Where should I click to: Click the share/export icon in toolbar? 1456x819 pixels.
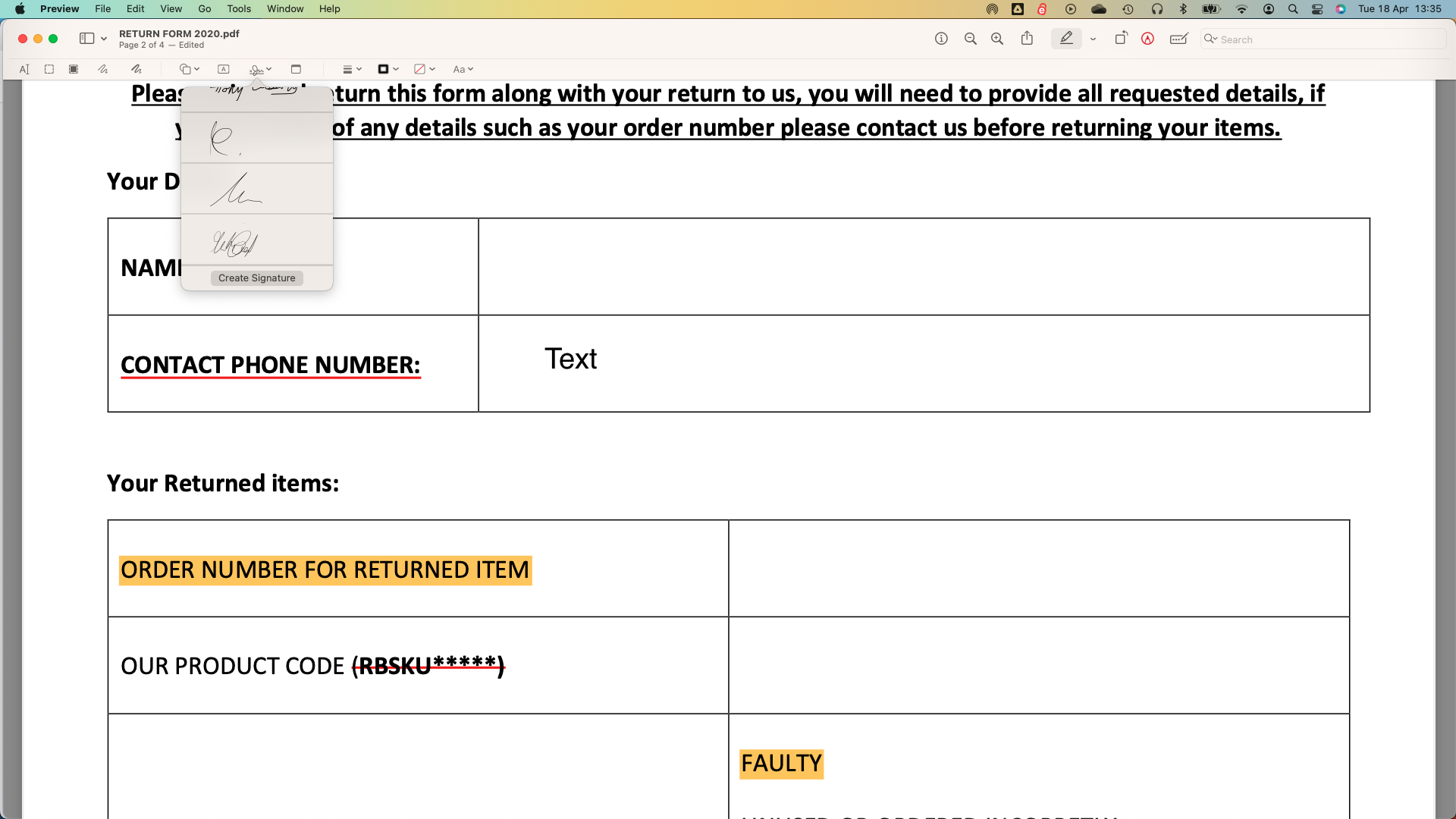click(x=1027, y=38)
